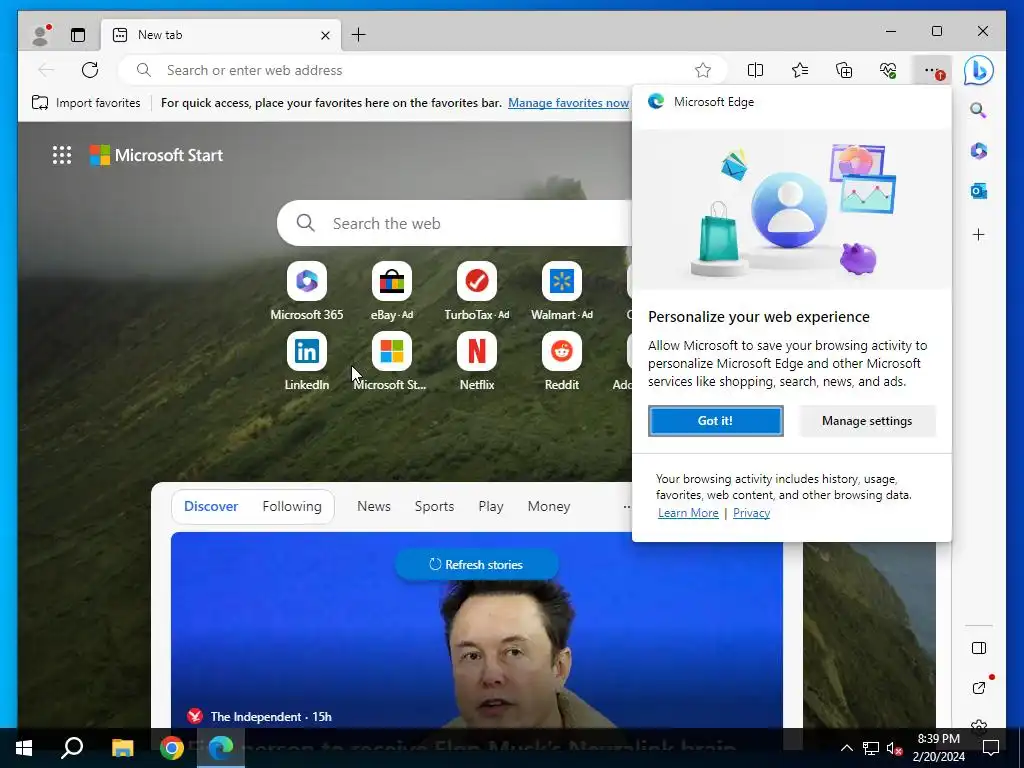Add this page to favorites star
Image resolution: width=1024 pixels, height=768 pixels.
(x=703, y=70)
